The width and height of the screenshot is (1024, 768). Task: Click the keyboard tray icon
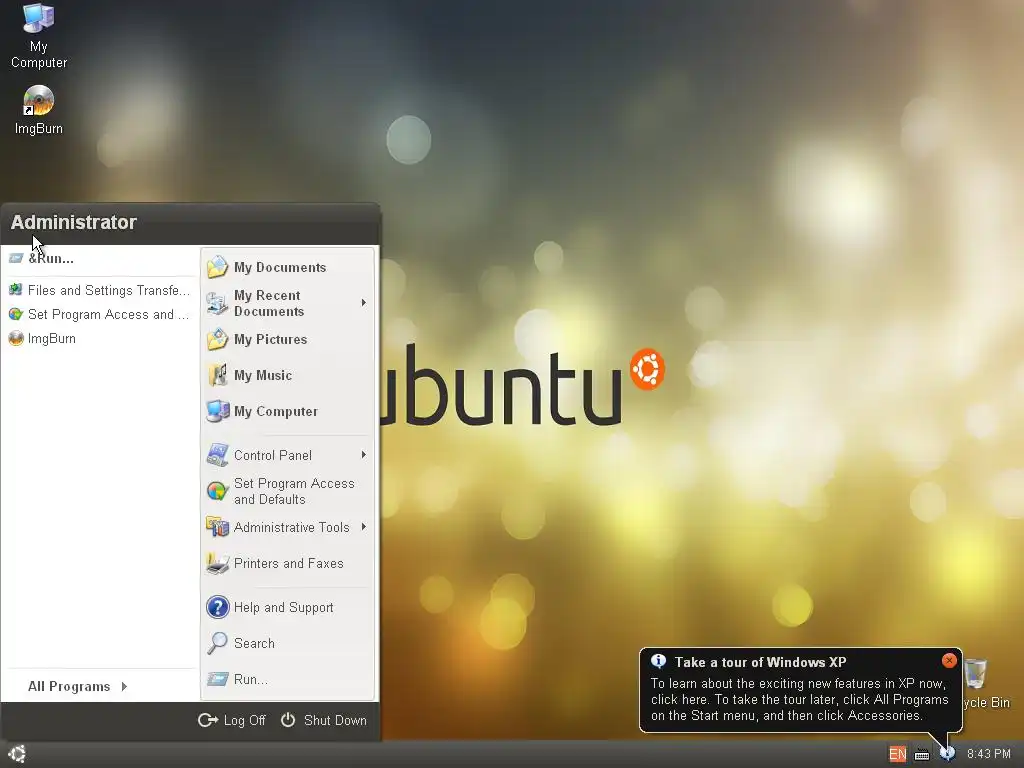[922, 755]
